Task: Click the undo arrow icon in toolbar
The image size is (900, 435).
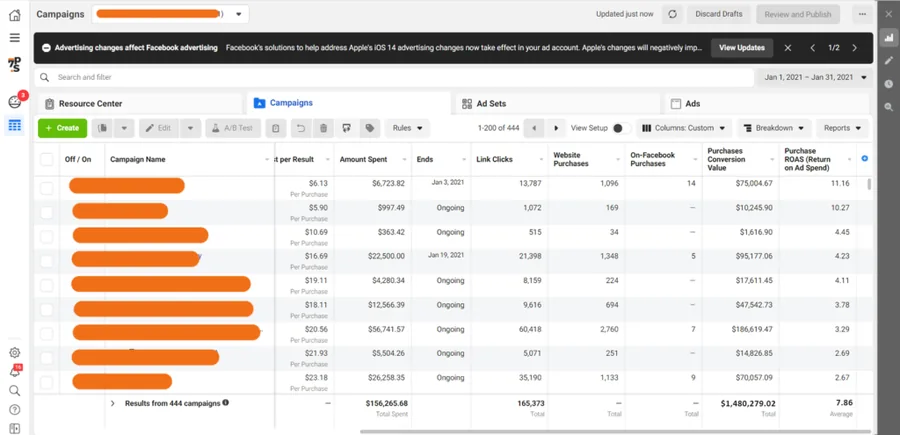Action: [x=301, y=128]
